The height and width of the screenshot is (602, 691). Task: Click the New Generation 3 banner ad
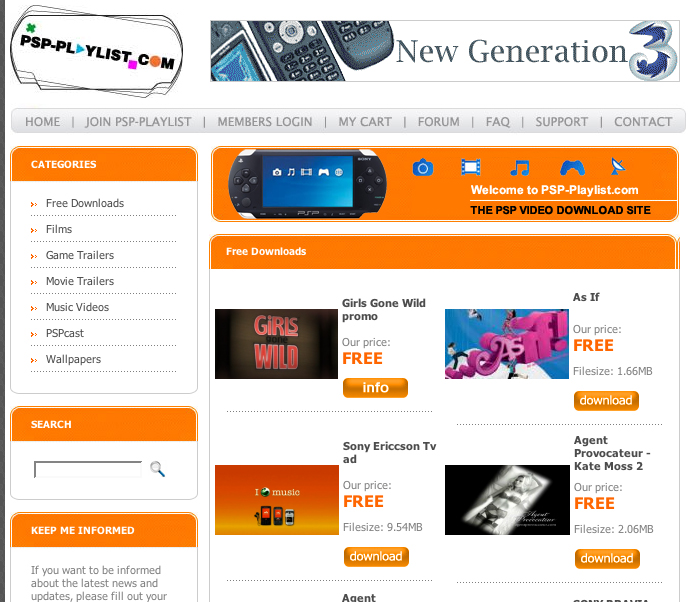445,51
